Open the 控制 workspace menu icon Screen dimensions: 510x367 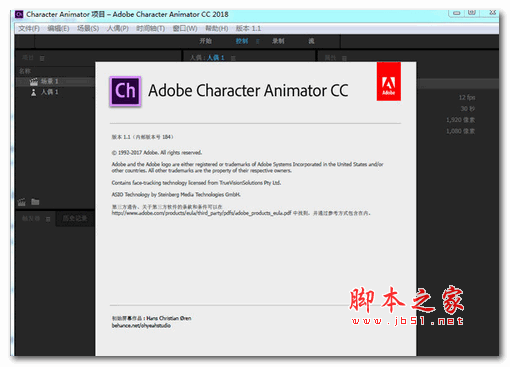pos(257,41)
